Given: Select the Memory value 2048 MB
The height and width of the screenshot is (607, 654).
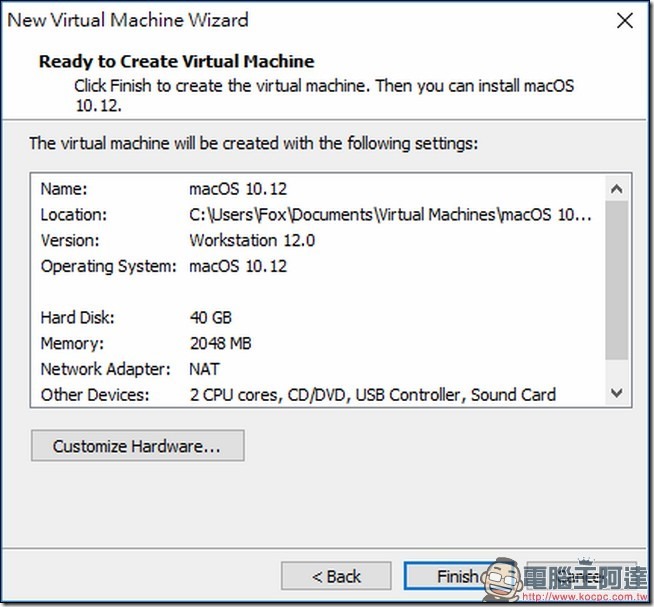Looking at the screenshot, I should (220, 343).
